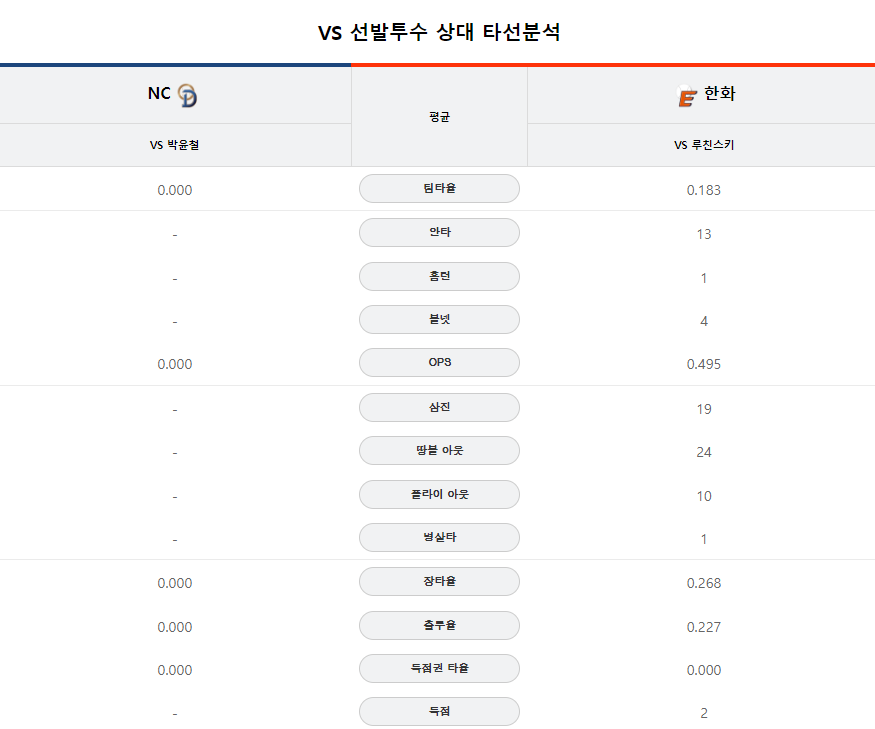Image resolution: width=875 pixels, height=729 pixels.
Task: Click the 병살타 stat button
Action: click(439, 538)
